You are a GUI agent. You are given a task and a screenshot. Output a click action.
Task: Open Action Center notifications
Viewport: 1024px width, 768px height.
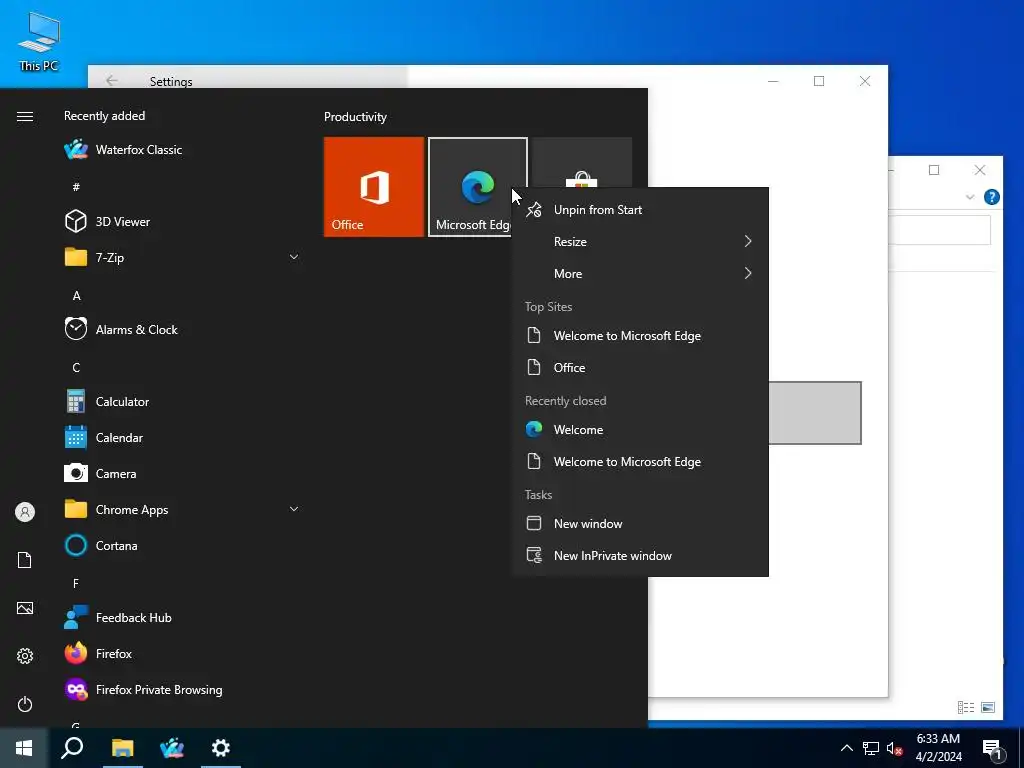pos(993,749)
